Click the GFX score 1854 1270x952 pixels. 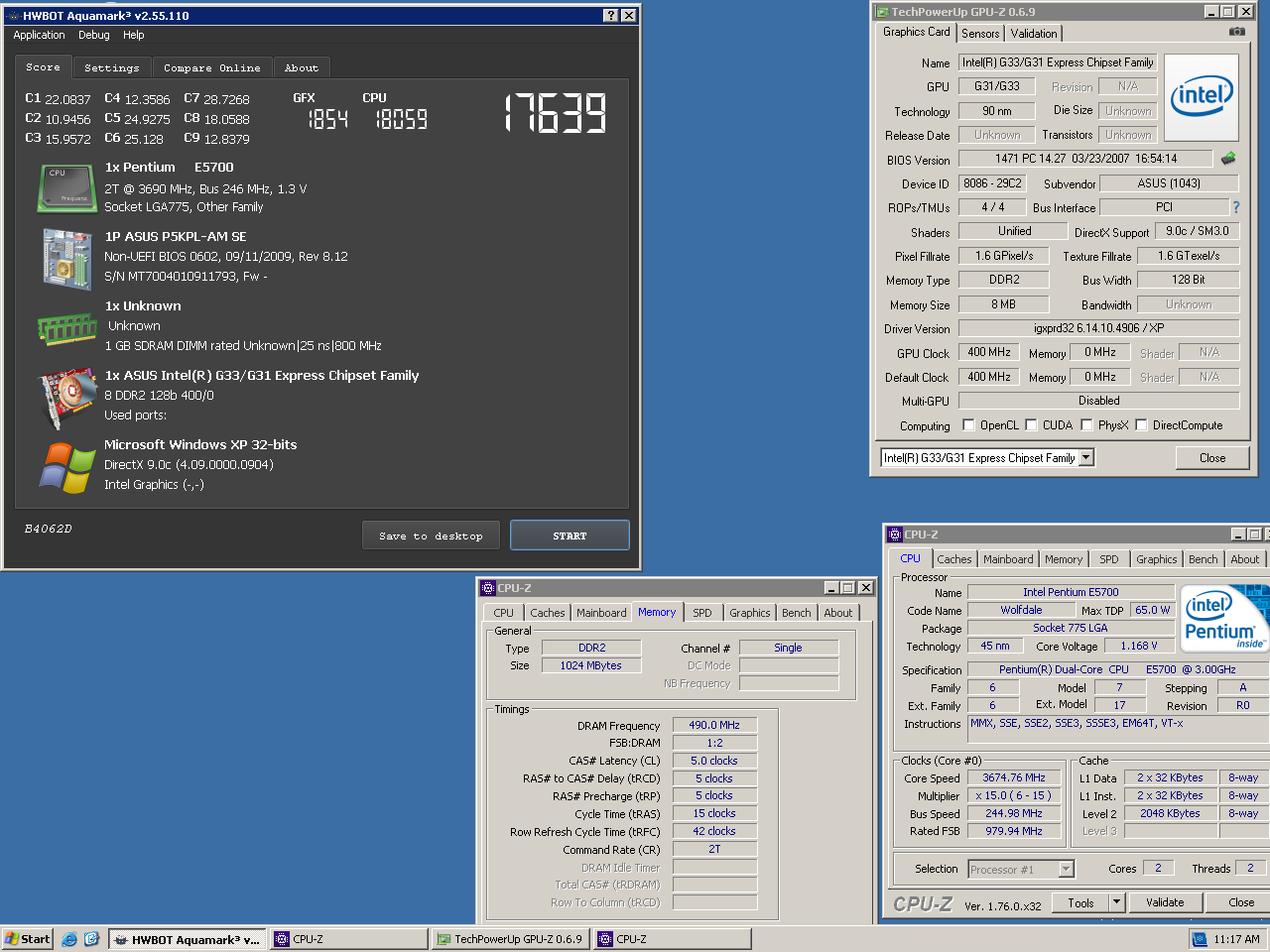click(327, 119)
